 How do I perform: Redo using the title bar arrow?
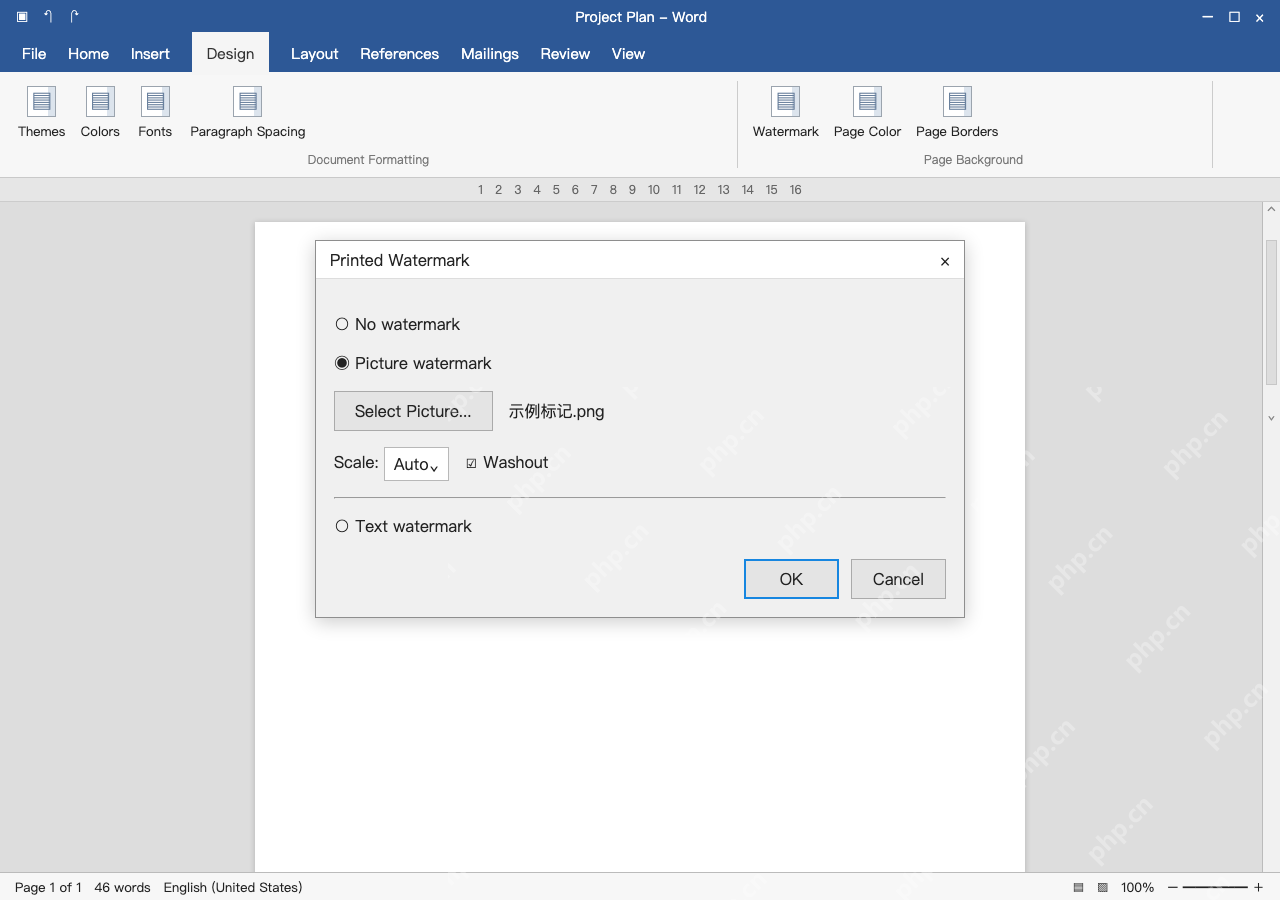click(x=74, y=17)
